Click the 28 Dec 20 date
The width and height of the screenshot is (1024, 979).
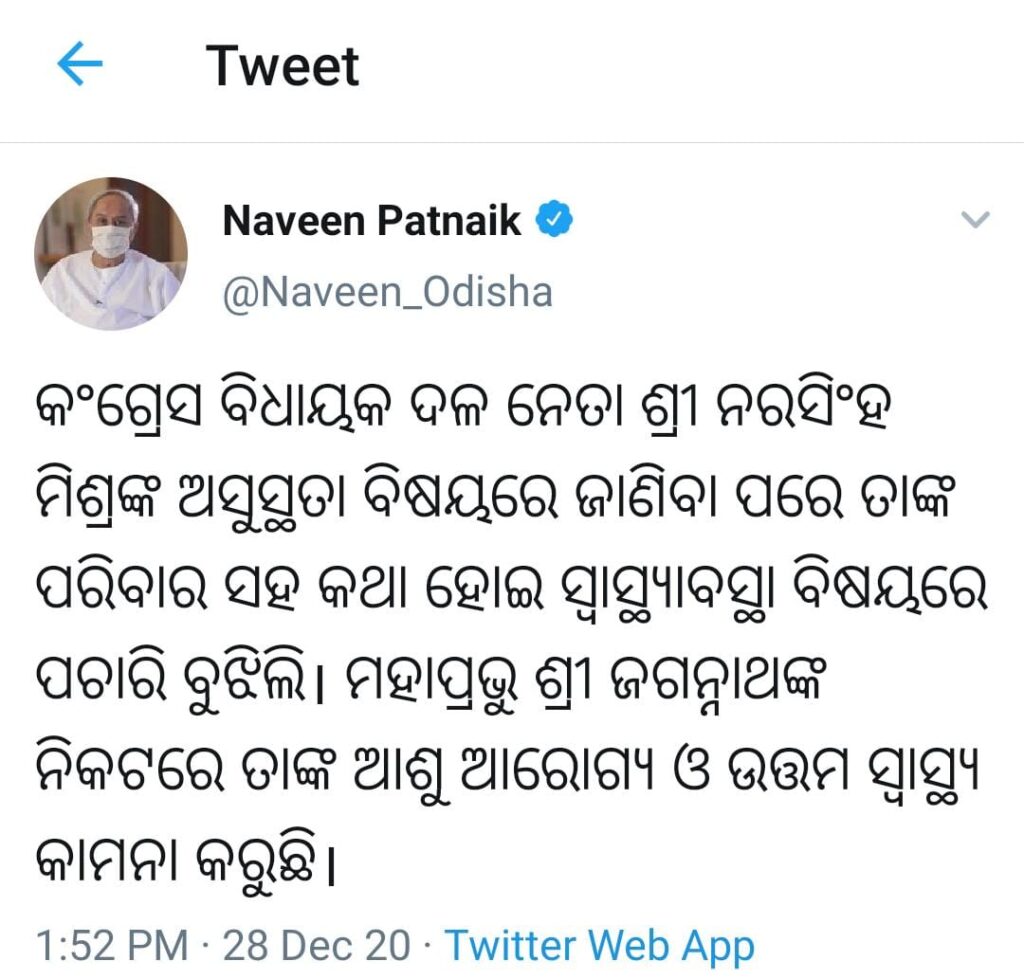(317, 946)
